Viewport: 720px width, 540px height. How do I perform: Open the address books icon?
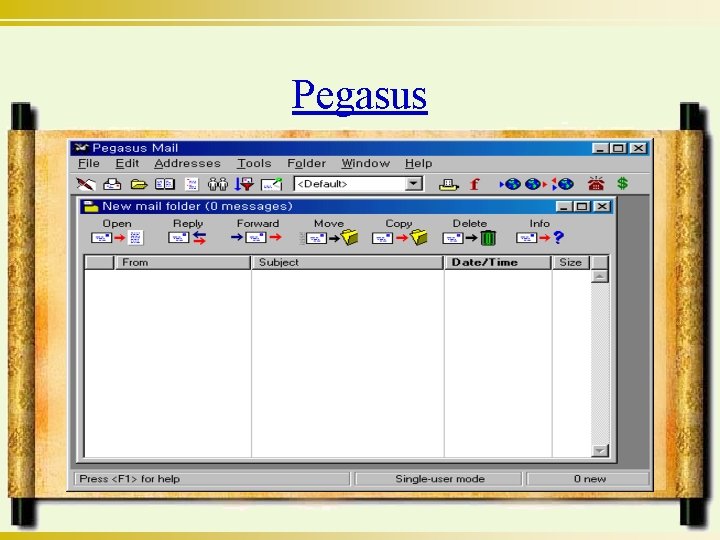pyautogui.click(x=164, y=184)
